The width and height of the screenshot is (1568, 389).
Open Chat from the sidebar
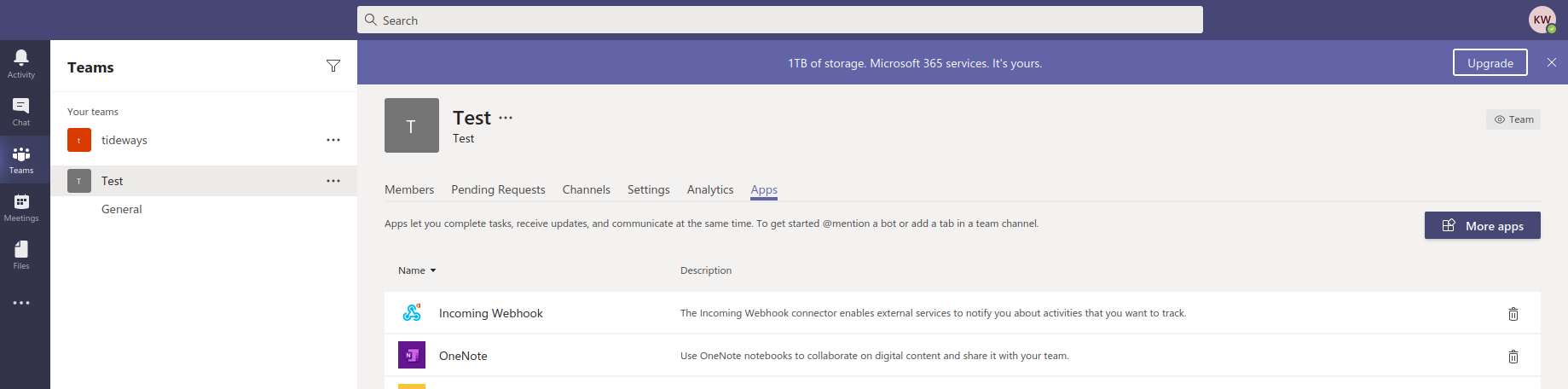(21, 111)
